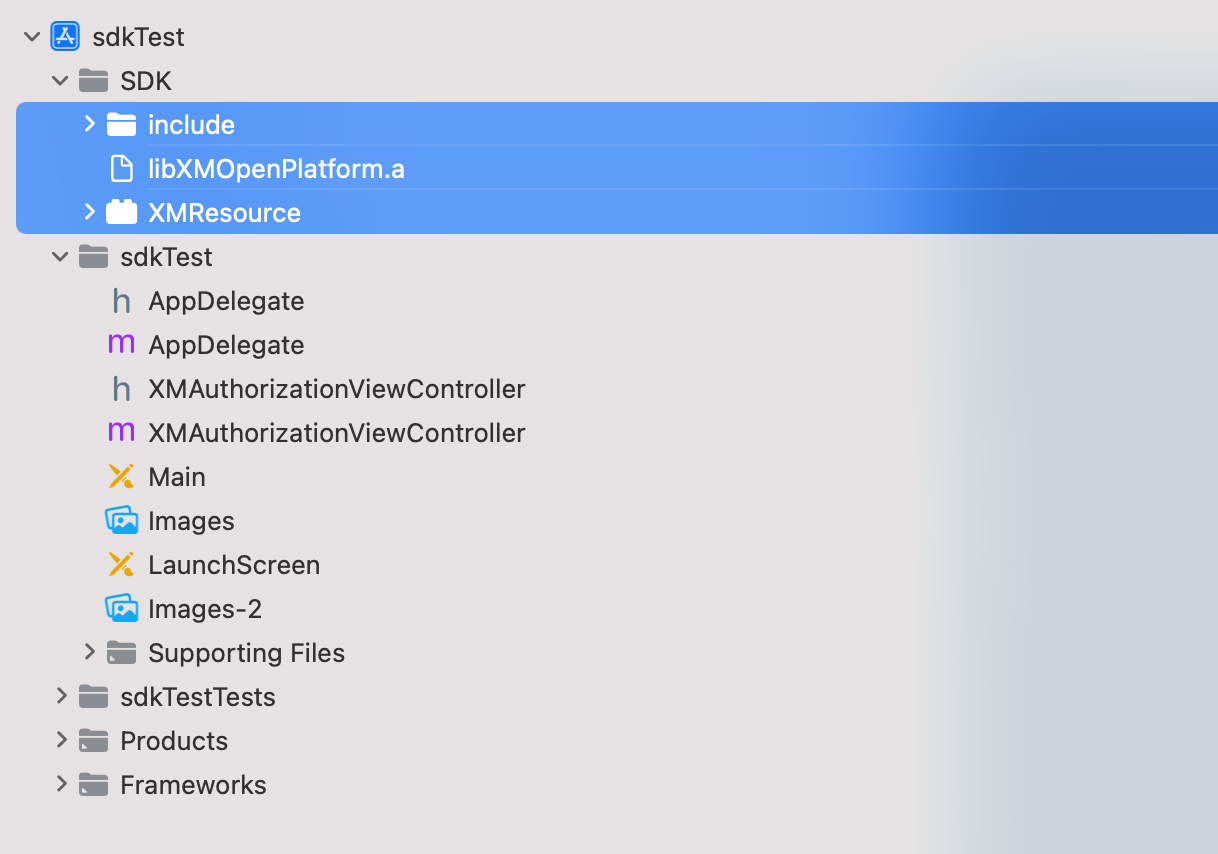Expand the Products group

point(61,740)
